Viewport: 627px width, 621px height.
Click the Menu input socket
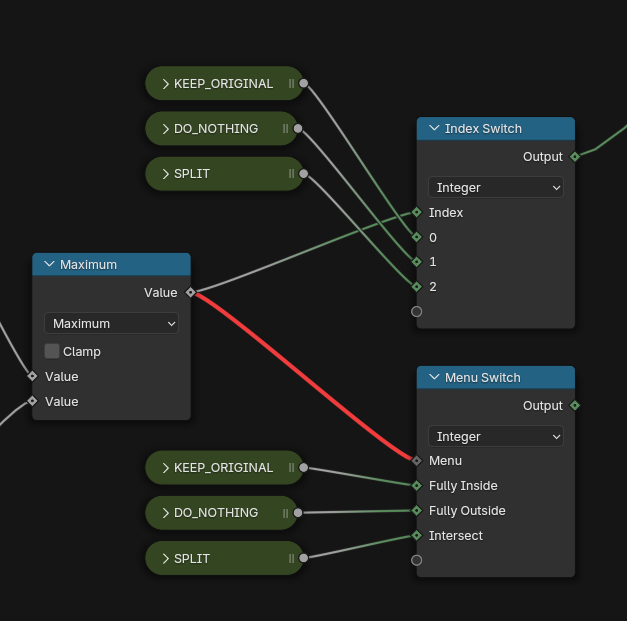coord(417,461)
